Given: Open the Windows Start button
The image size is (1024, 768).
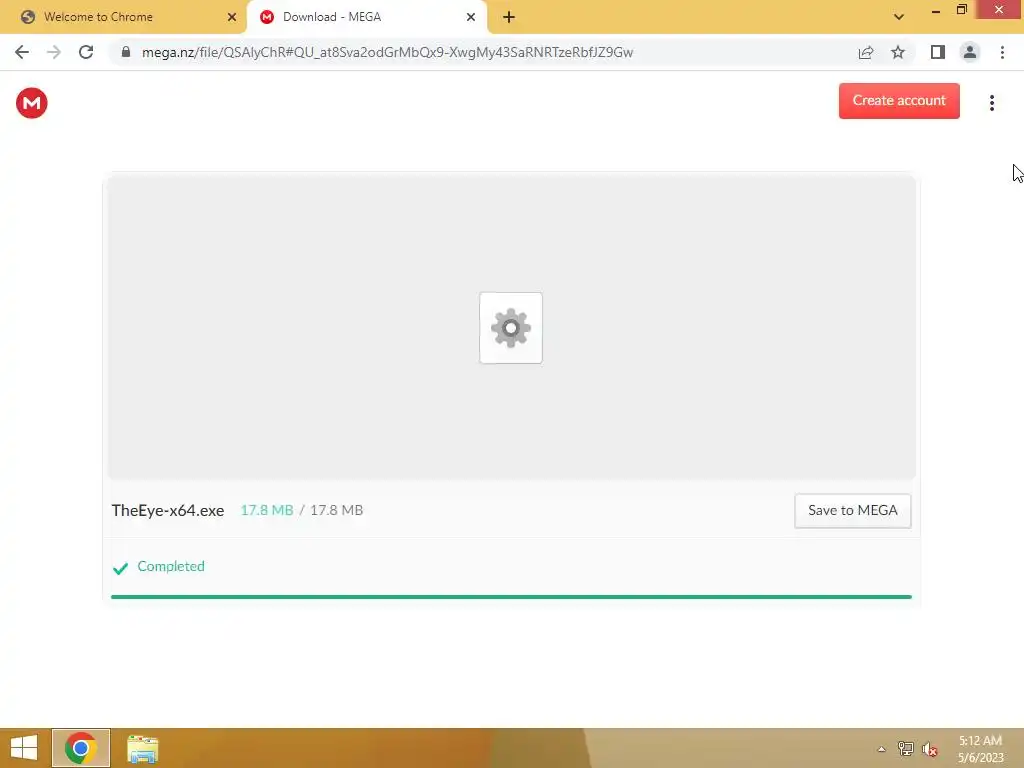Looking at the screenshot, I should [x=24, y=748].
